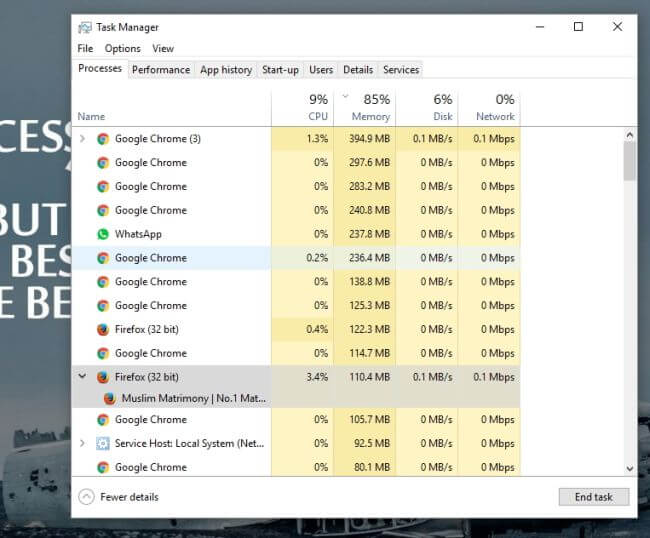This screenshot has width=650, height=538.
Task: Open the Options menu
Action: point(123,48)
